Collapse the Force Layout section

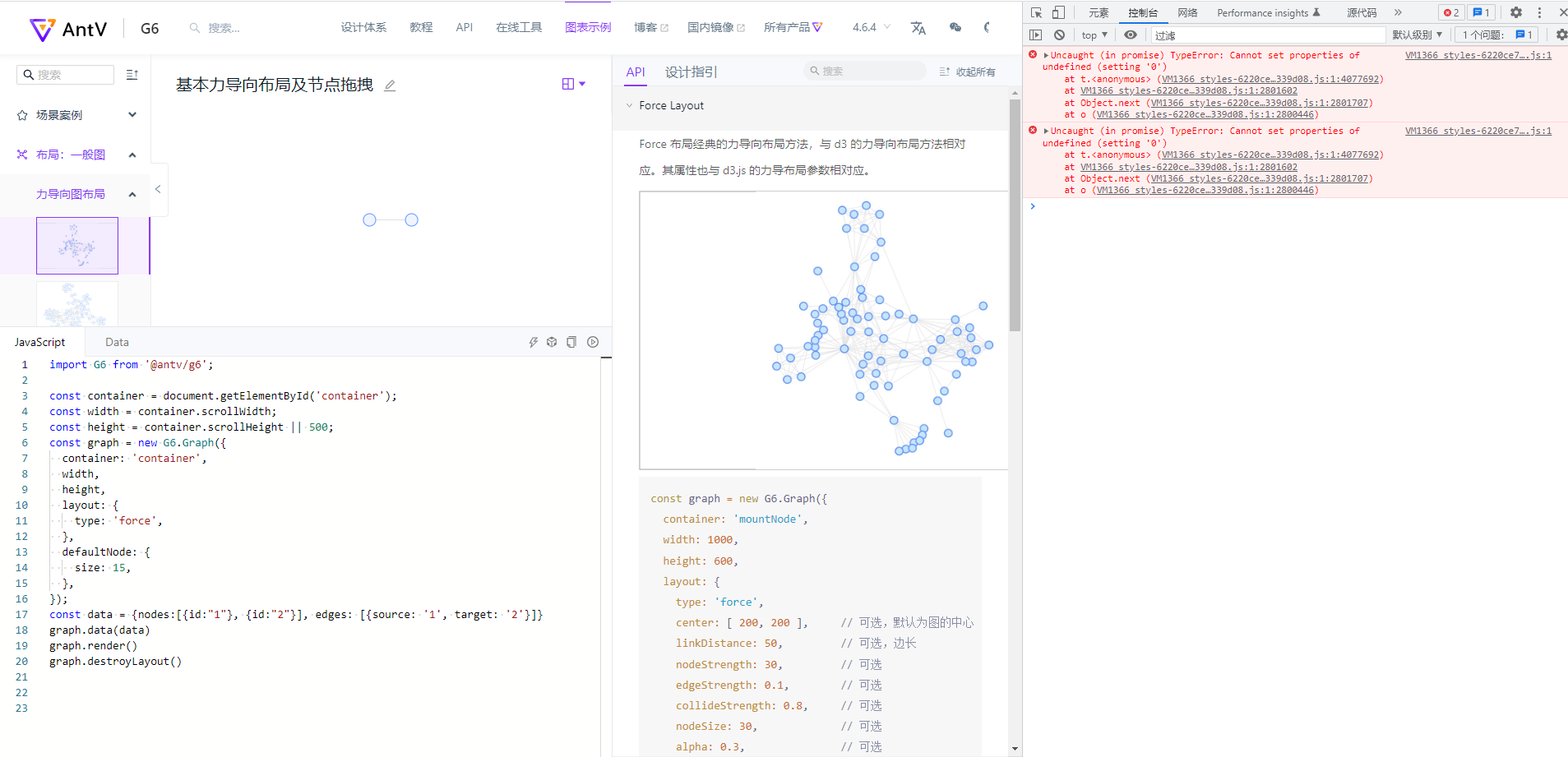click(x=629, y=105)
